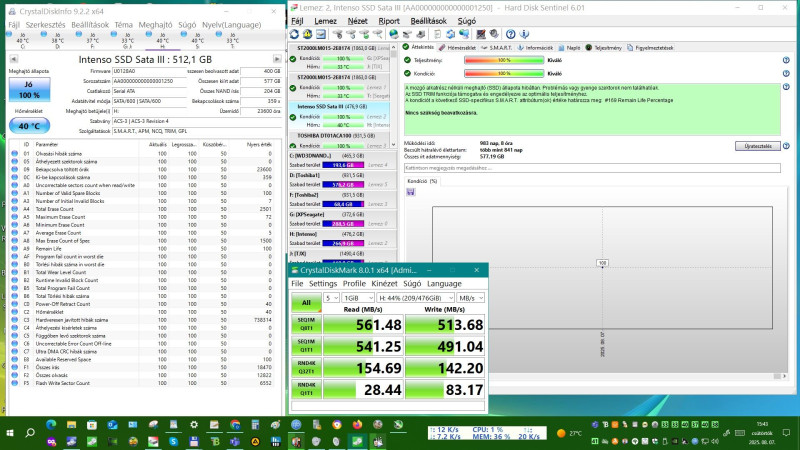
Task: Click the network/CPU meter on taskbar
Action: pyautogui.click(x=487, y=433)
